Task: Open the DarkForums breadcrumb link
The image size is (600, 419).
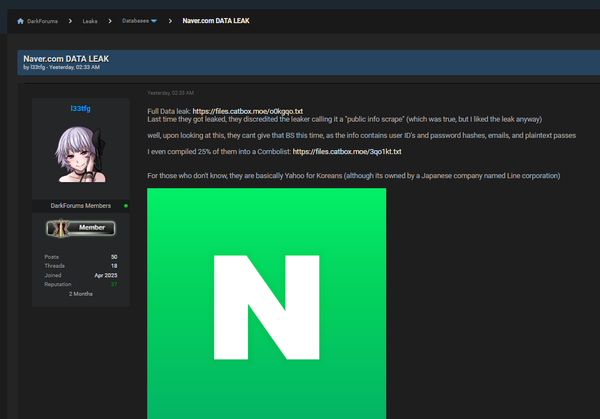Action: pyautogui.click(x=42, y=21)
